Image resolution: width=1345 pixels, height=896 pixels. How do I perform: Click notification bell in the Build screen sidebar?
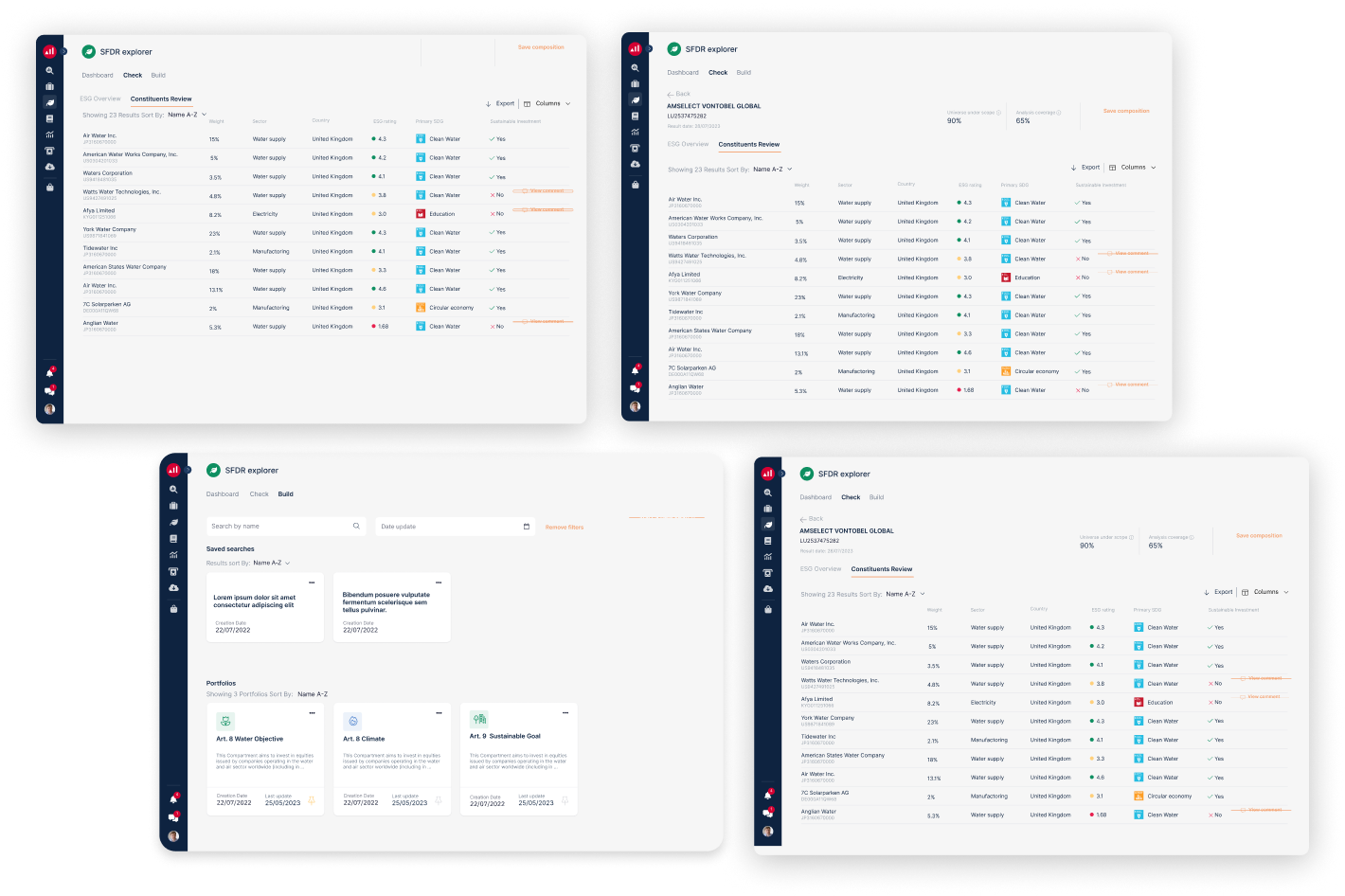coord(173,798)
